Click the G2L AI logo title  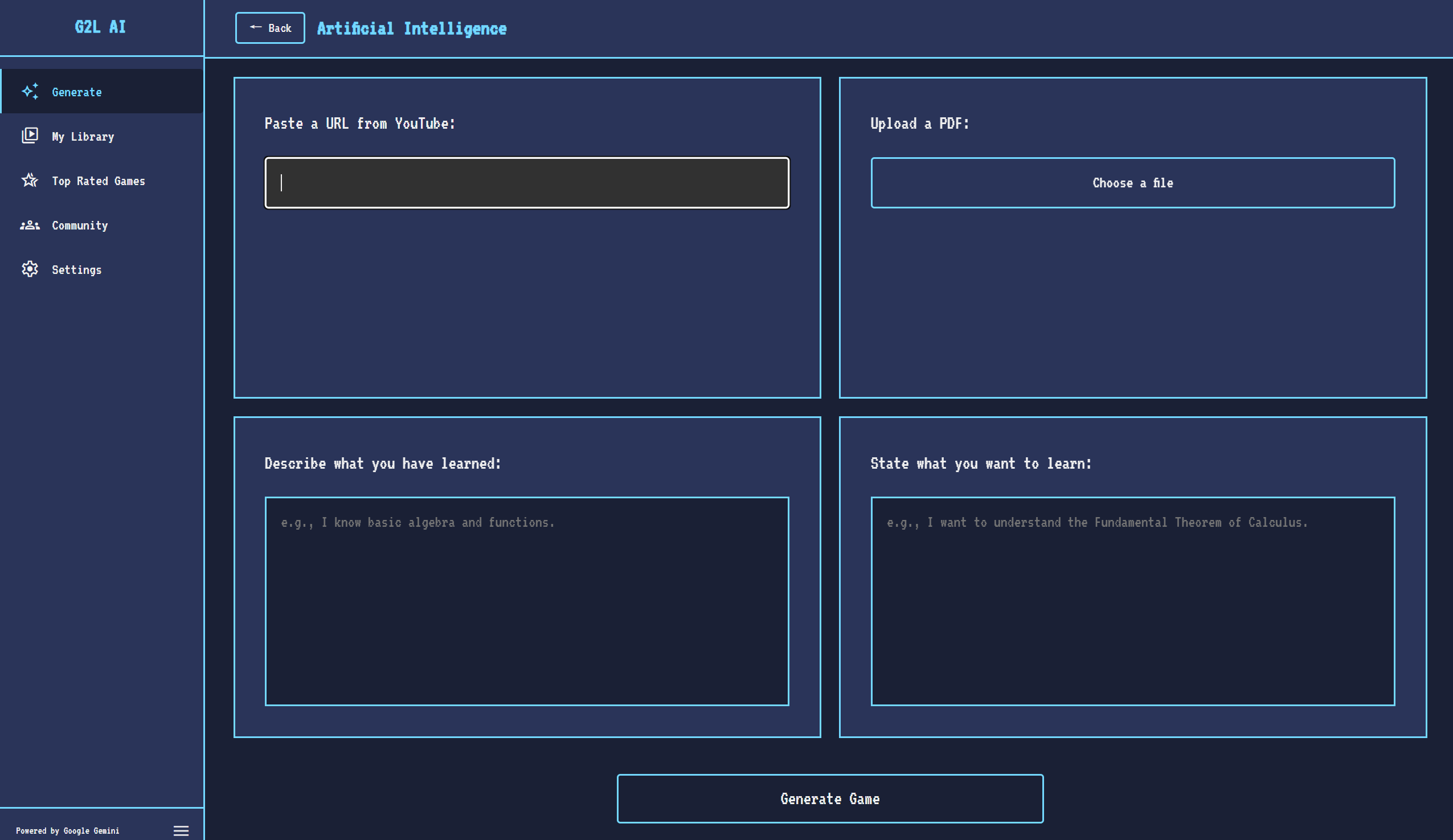click(100, 27)
